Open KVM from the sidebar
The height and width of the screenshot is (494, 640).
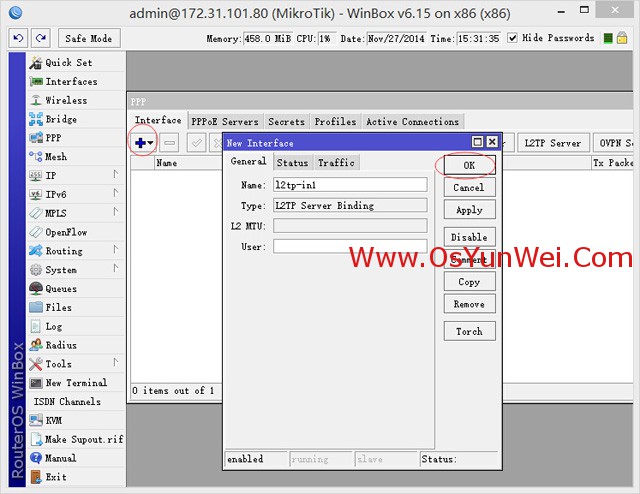coord(77,421)
